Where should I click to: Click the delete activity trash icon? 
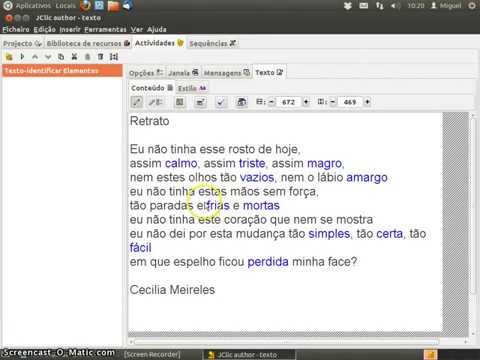coord(100,57)
